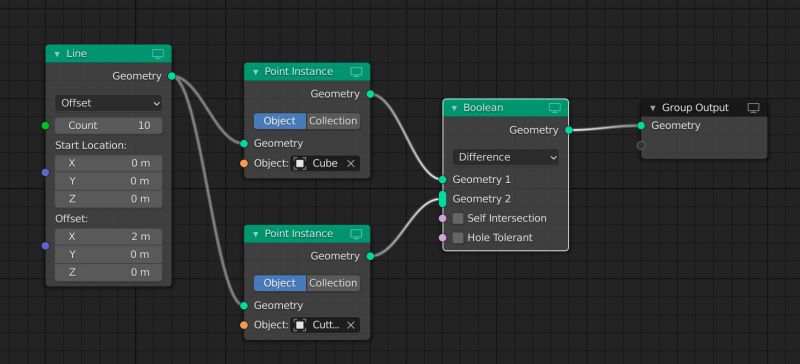Click the Start Location vector socket
Image resolution: width=800 pixels, height=364 pixels.
pos(45,173)
